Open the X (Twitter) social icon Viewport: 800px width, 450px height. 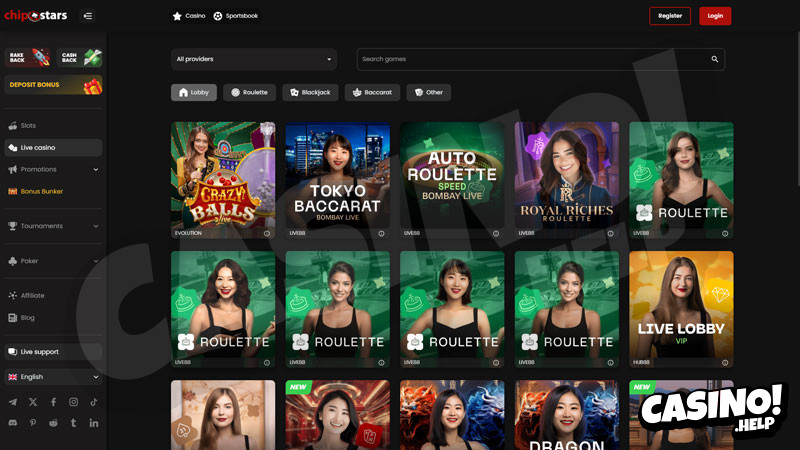coord(33,402)
